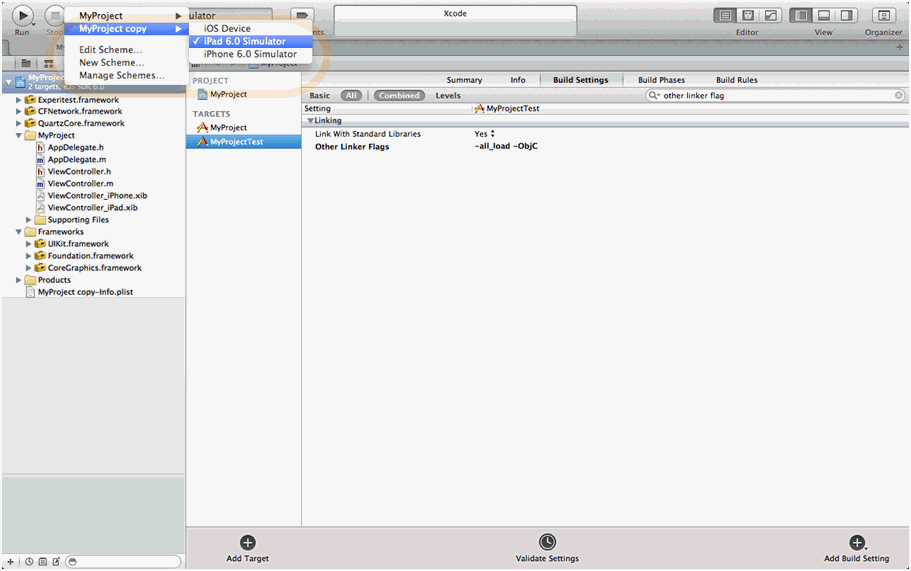Choose iPhone 6.0 Simulator from the submenu

tap(250, 54)
